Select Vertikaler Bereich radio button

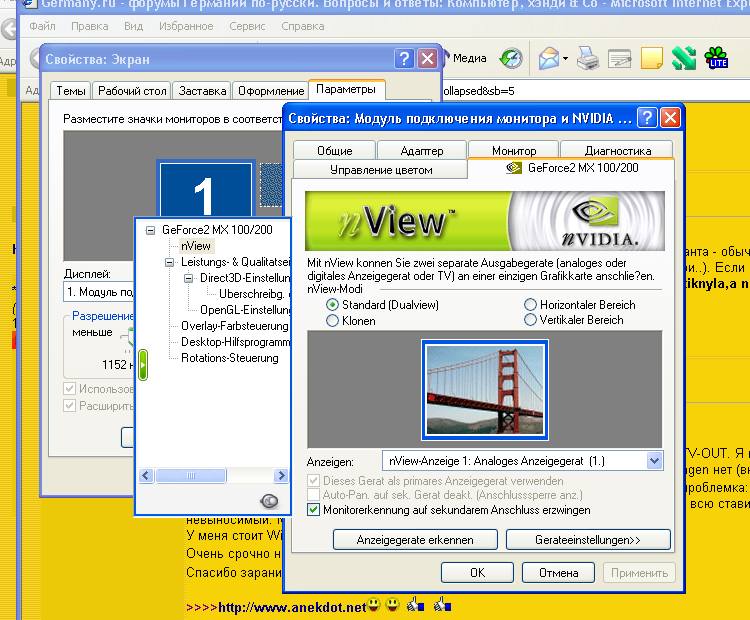point(530,320)
